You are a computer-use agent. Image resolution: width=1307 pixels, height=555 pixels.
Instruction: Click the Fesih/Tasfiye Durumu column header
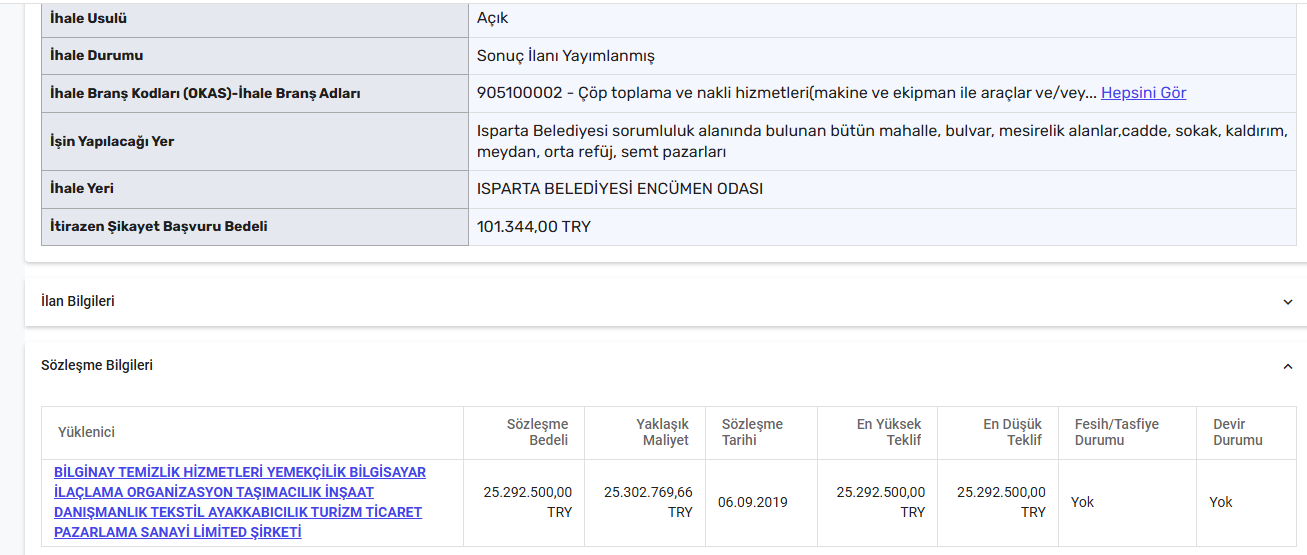[x=1116, y=432]
